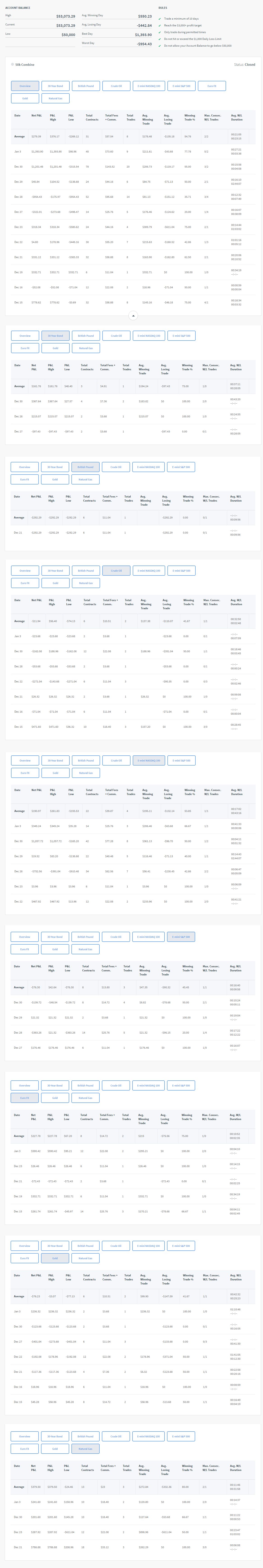Click the Best Day label
Screen dimensions: 263x1568
point(88,34)
